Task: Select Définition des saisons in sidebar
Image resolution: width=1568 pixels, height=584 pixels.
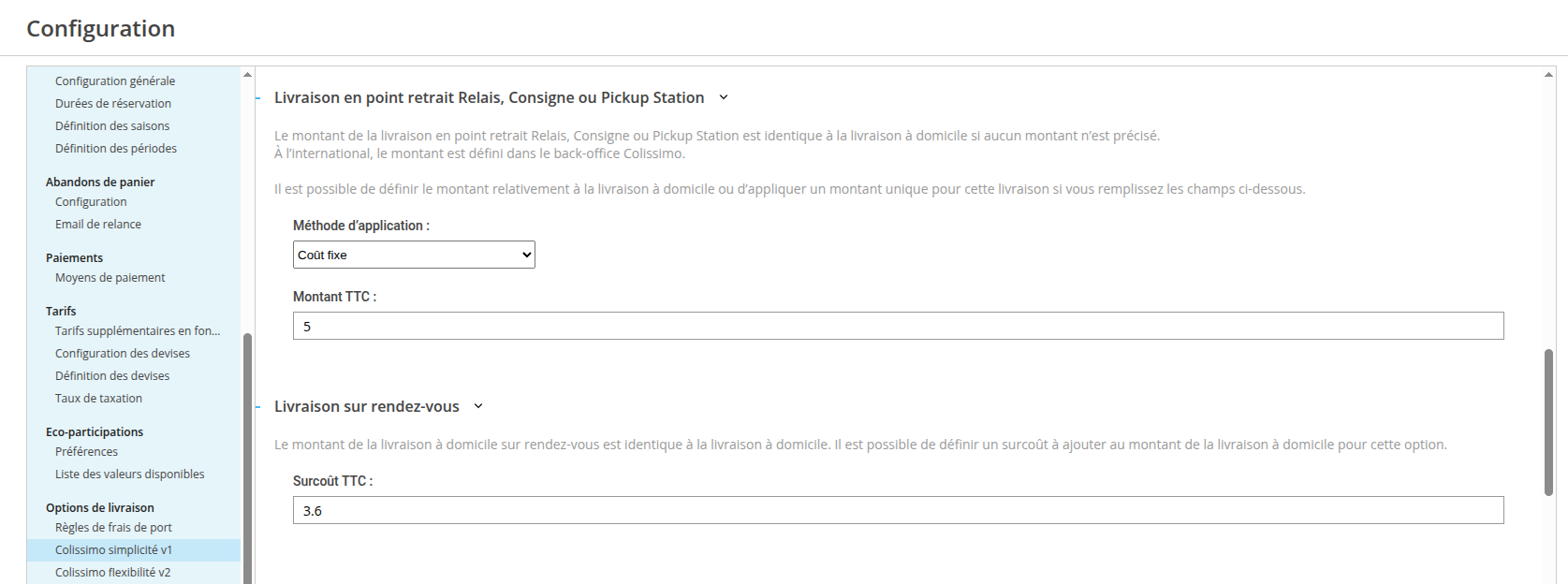Action: click(x=112, y=126)
